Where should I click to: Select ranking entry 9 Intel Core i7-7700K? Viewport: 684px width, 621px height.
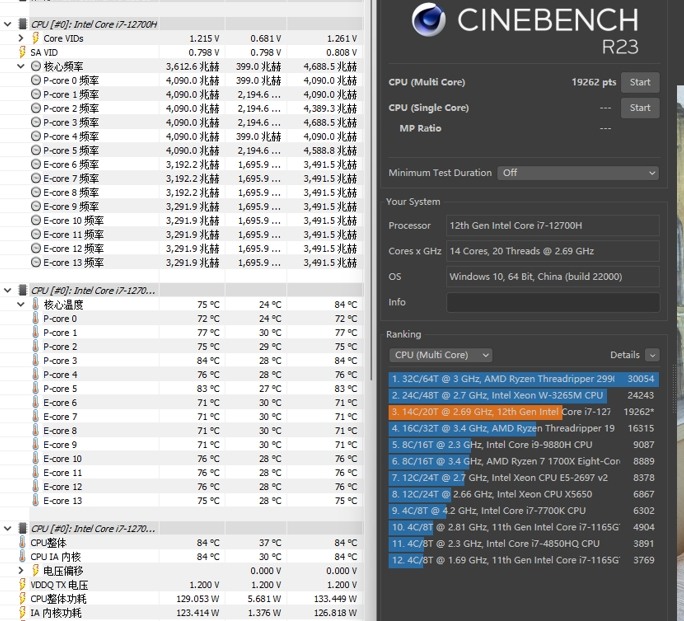click(524, 510)
